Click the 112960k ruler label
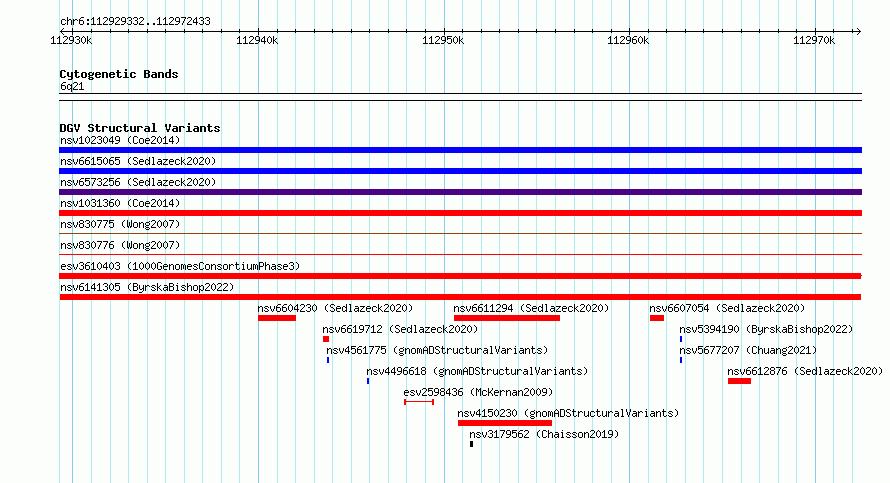Viewport: 890px width, 483px height. click(628, 40)
